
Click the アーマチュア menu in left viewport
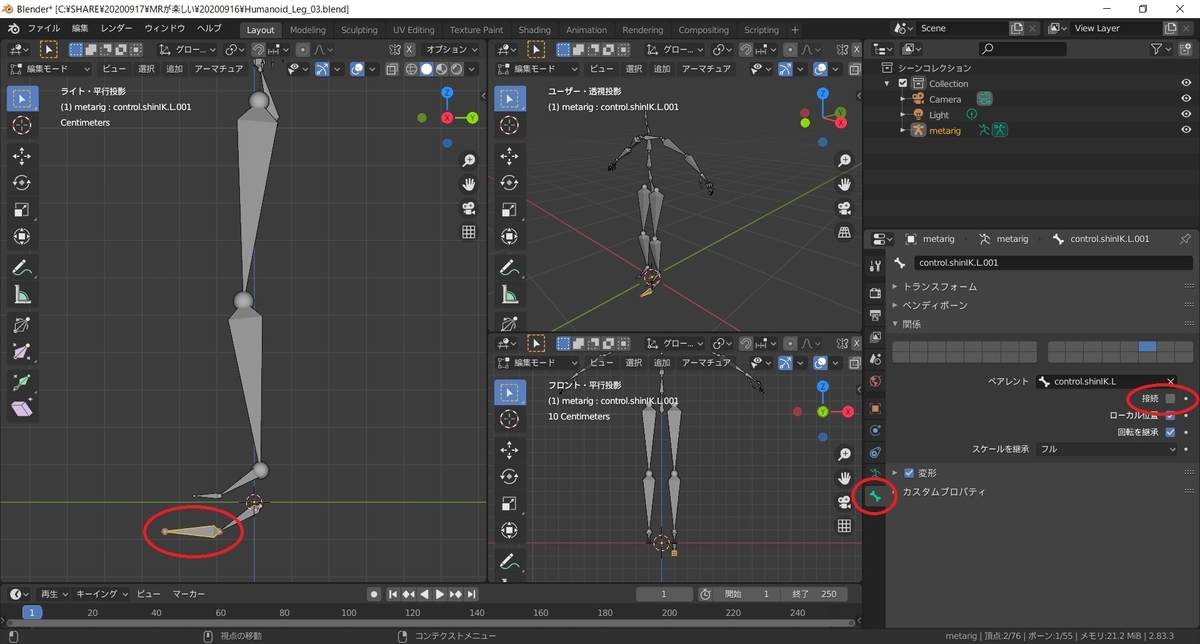[218, 69]
